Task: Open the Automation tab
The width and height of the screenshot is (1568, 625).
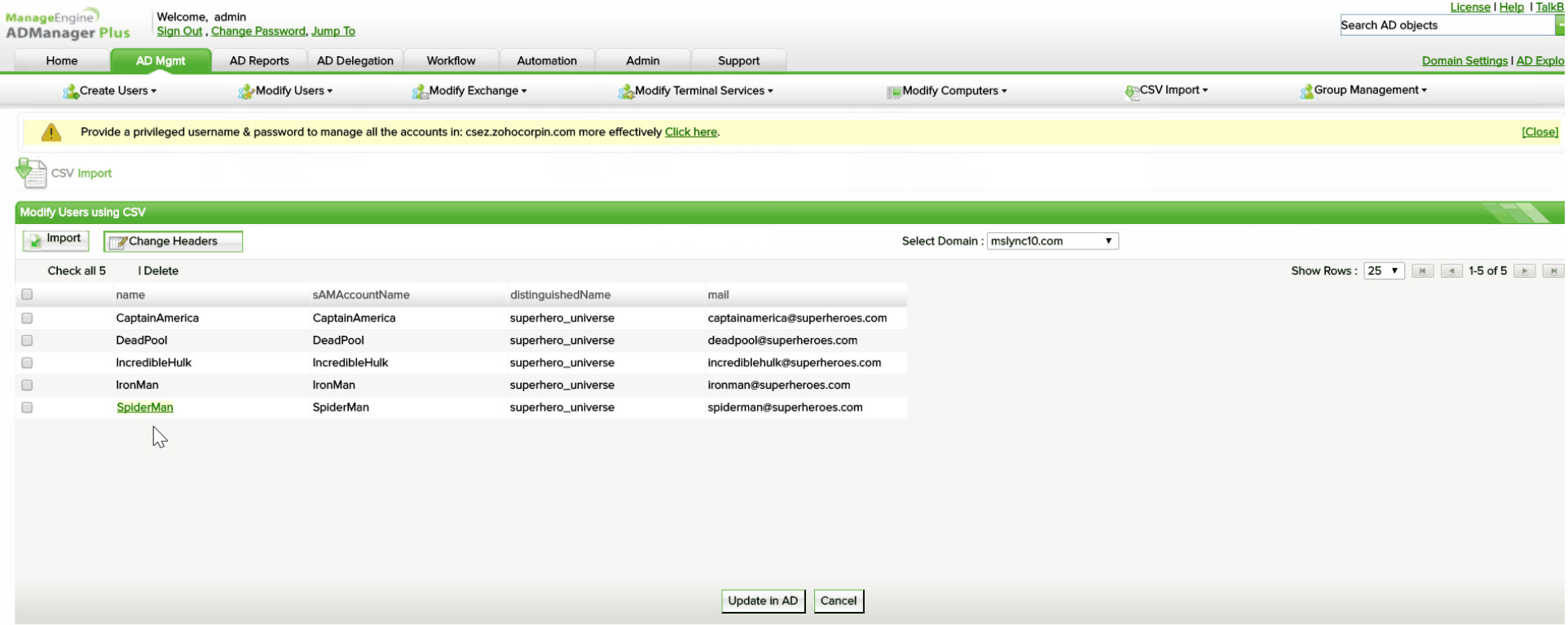Action: tap(547, 61)
